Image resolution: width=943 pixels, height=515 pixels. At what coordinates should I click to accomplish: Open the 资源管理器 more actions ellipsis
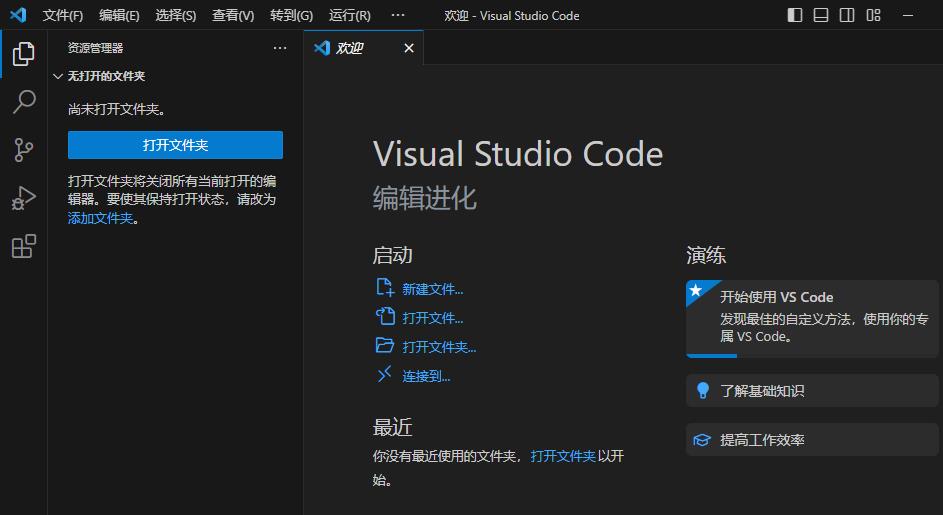pyautogui.click(x=280, y=48)
